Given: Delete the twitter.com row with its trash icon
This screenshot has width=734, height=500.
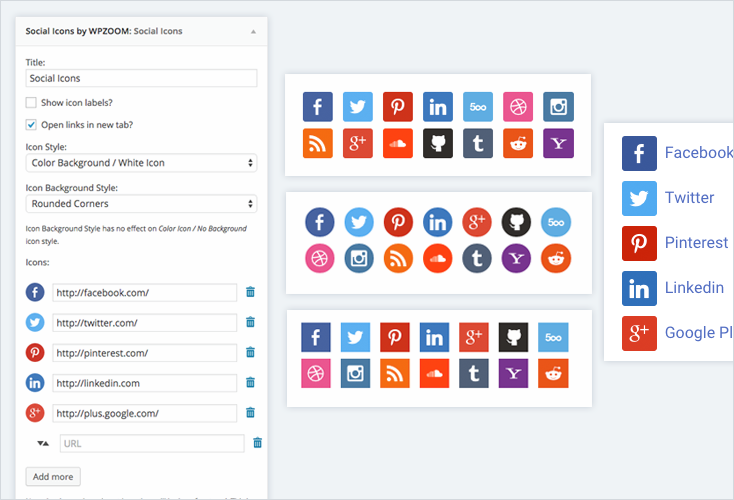Looking at the screenshot, I should tap(250, 322).
